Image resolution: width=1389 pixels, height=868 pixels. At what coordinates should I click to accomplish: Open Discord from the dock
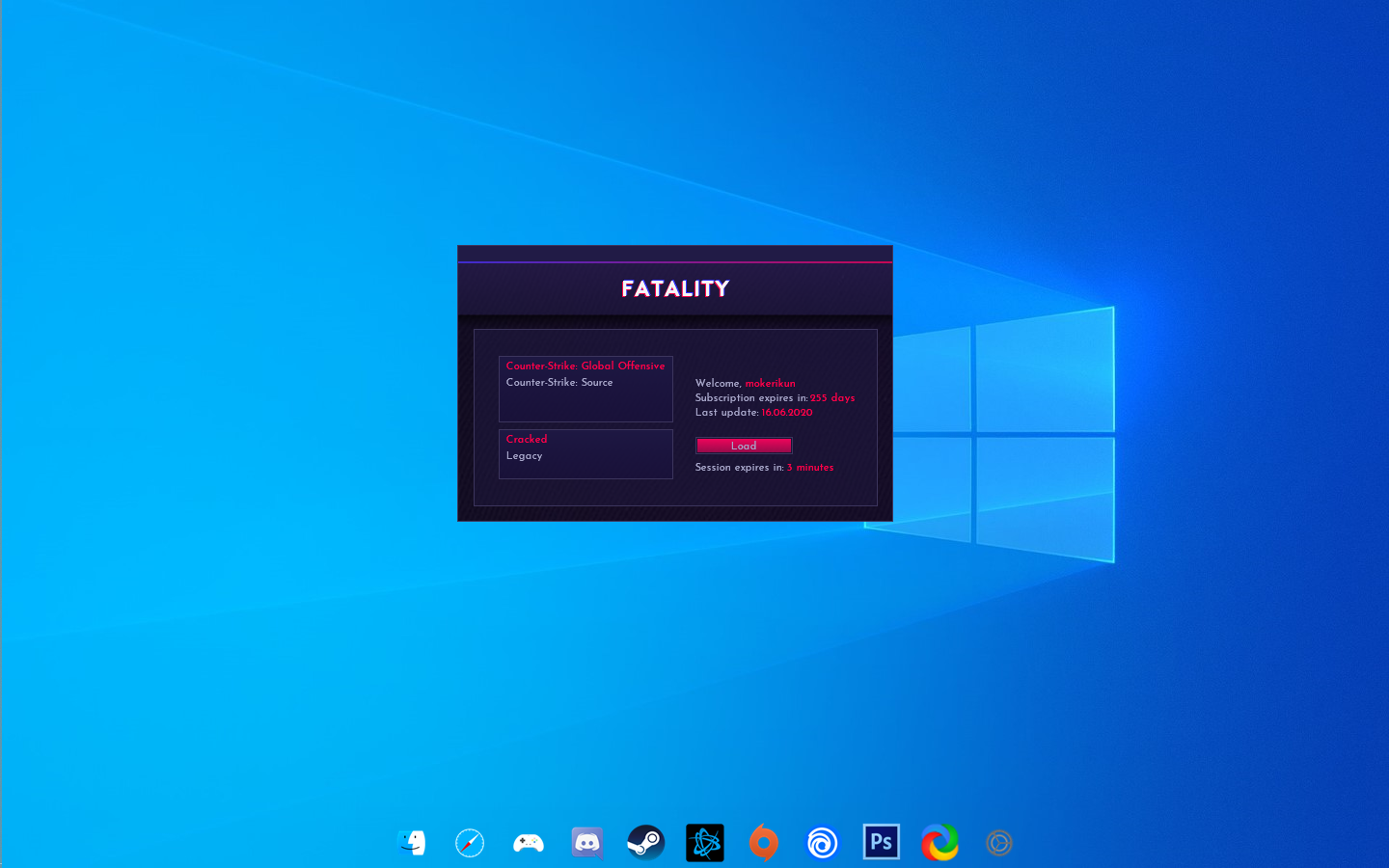click(587, 843)
